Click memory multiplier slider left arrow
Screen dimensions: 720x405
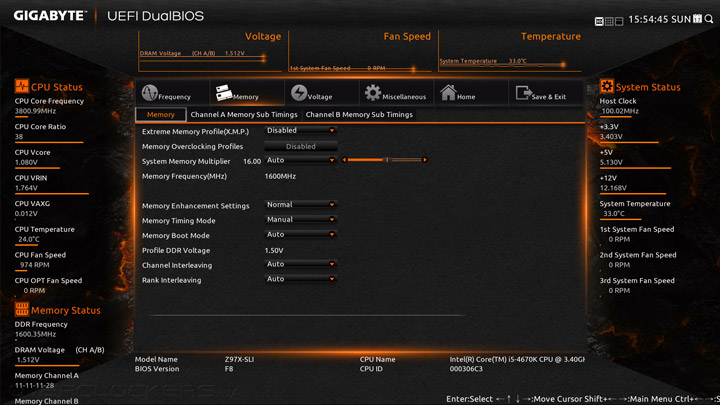(x=344, y=160)
